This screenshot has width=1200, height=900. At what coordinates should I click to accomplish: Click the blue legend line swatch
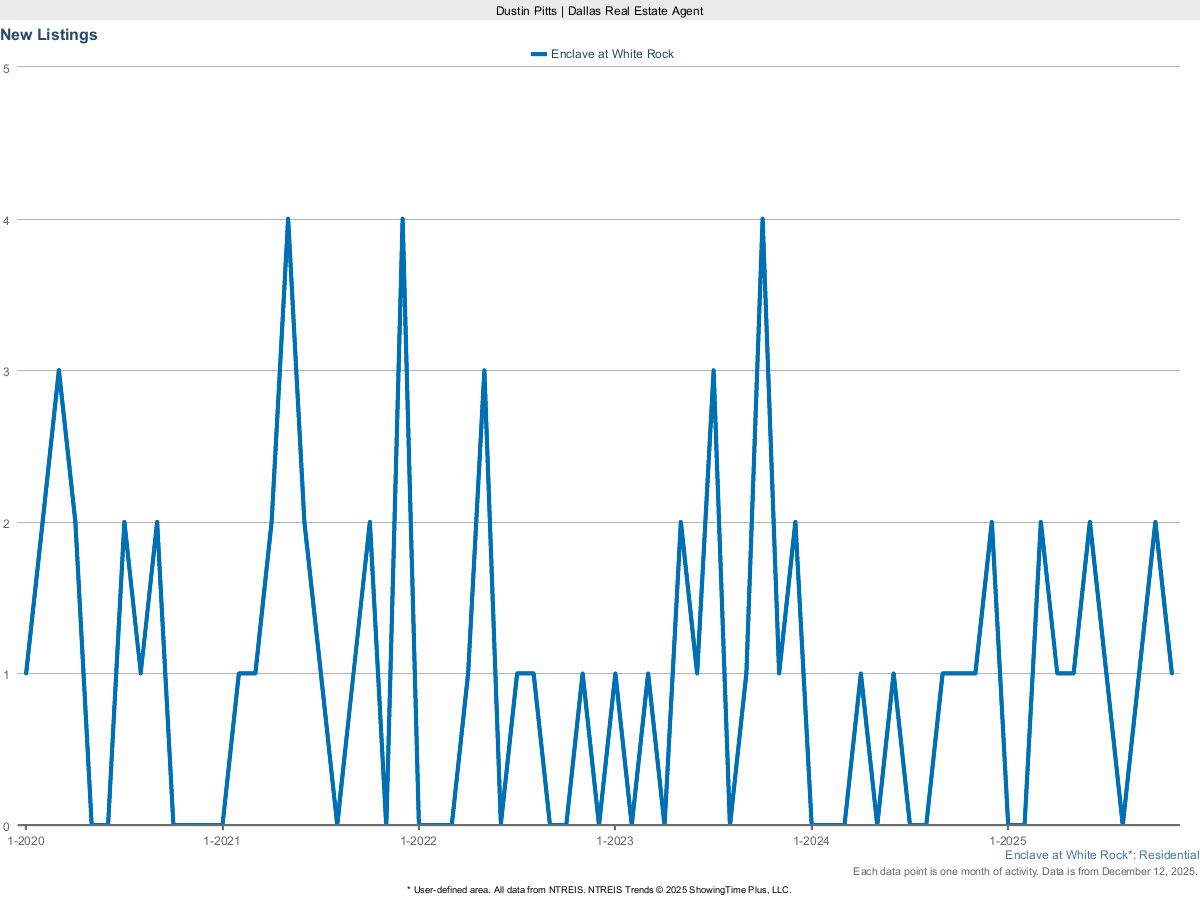pyautogui.click(x=539, y=54)
